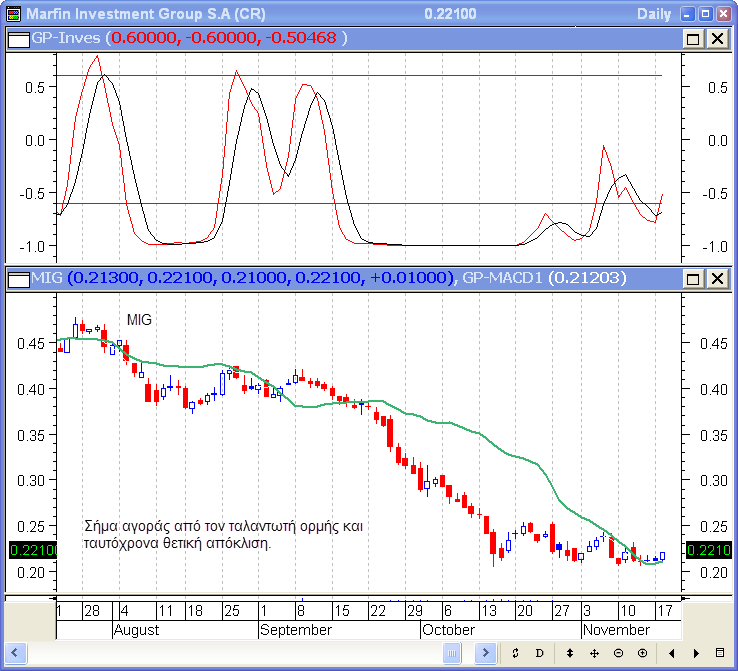Click the scrollbar right arrow button
The image size is (738, 671).
click(x=486, y=653)
